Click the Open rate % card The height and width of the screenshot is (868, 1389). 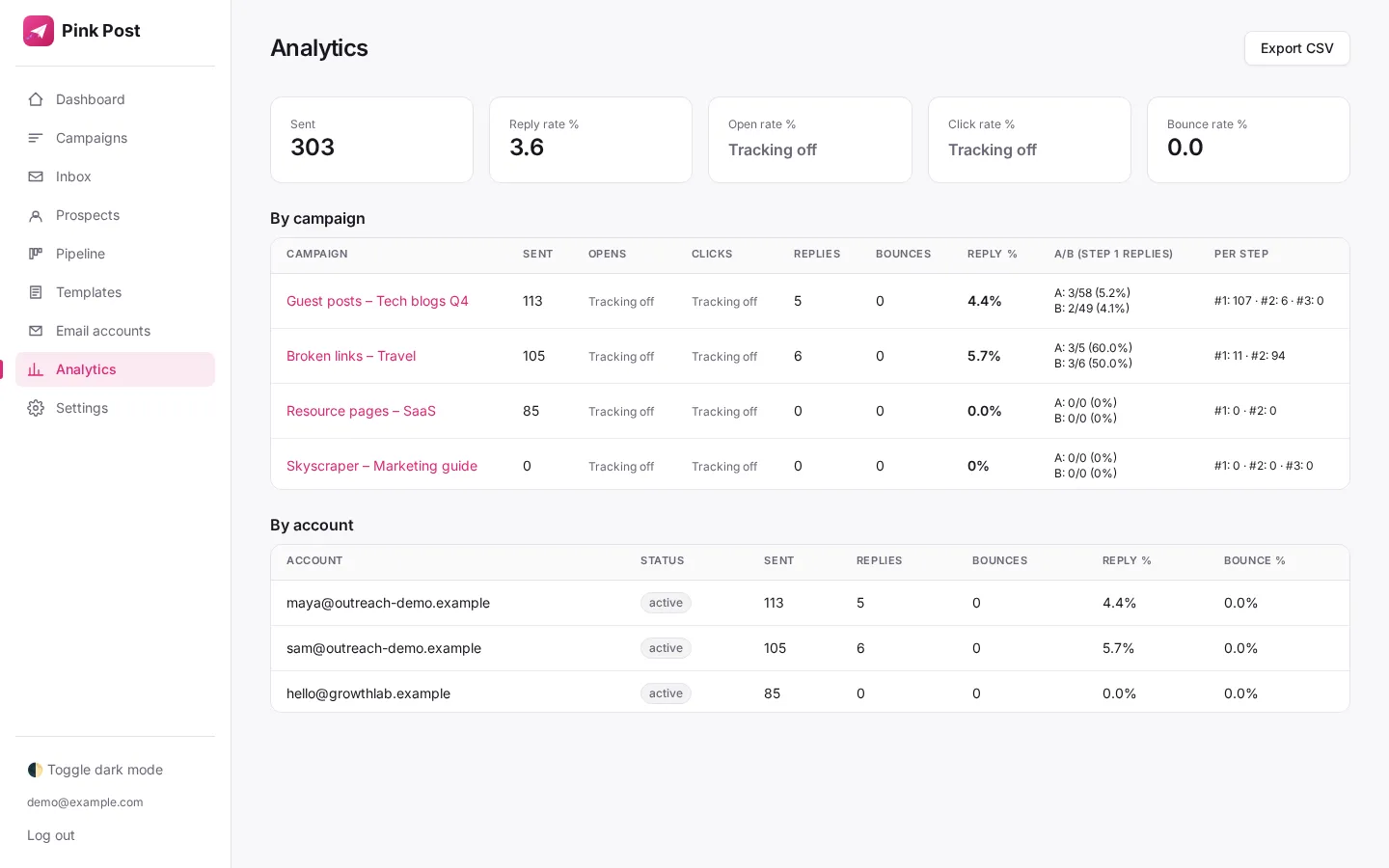click(810, 140)
